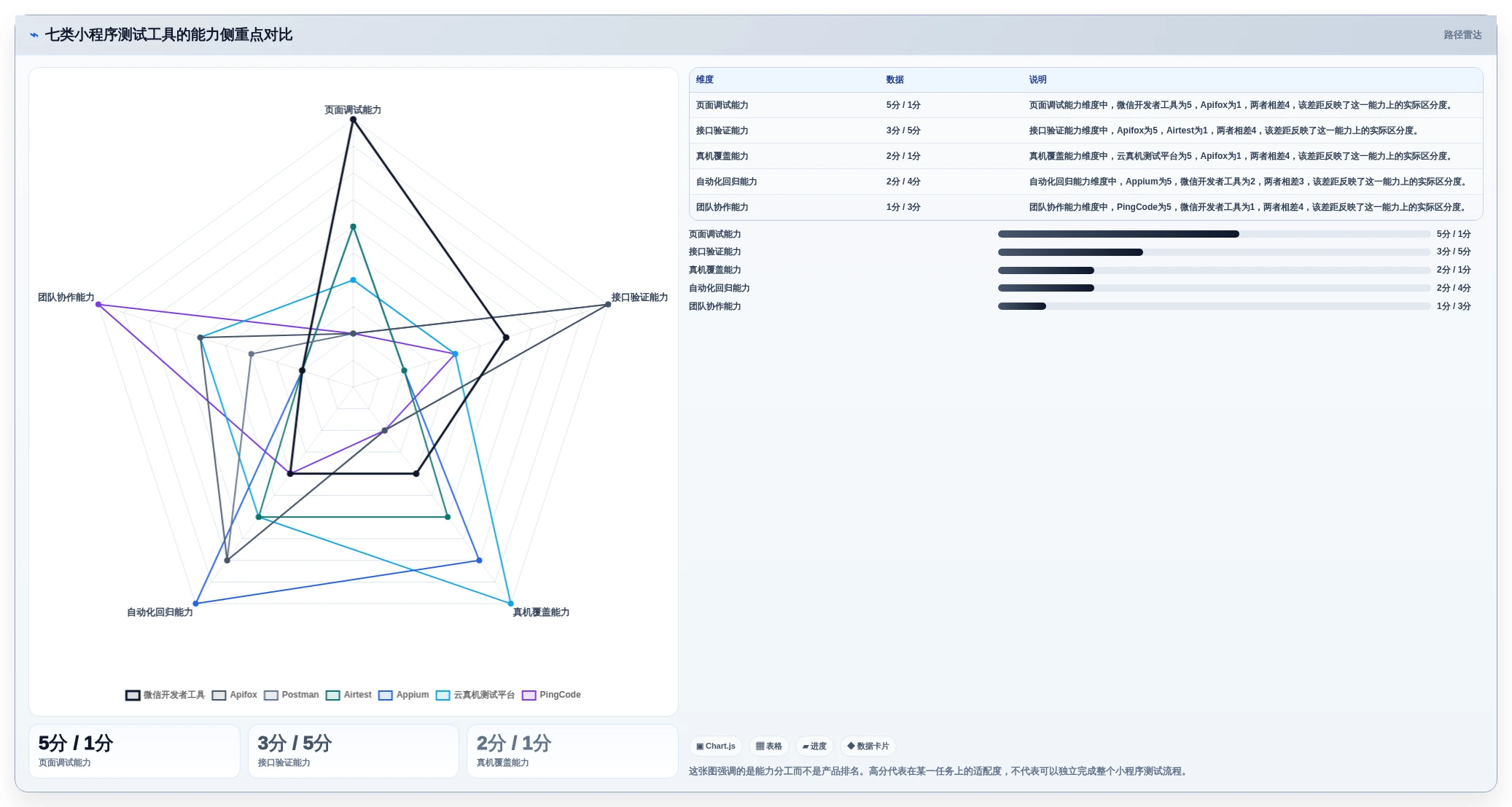Select the 接口验证能力 table row cell

[x=722, y=130]
